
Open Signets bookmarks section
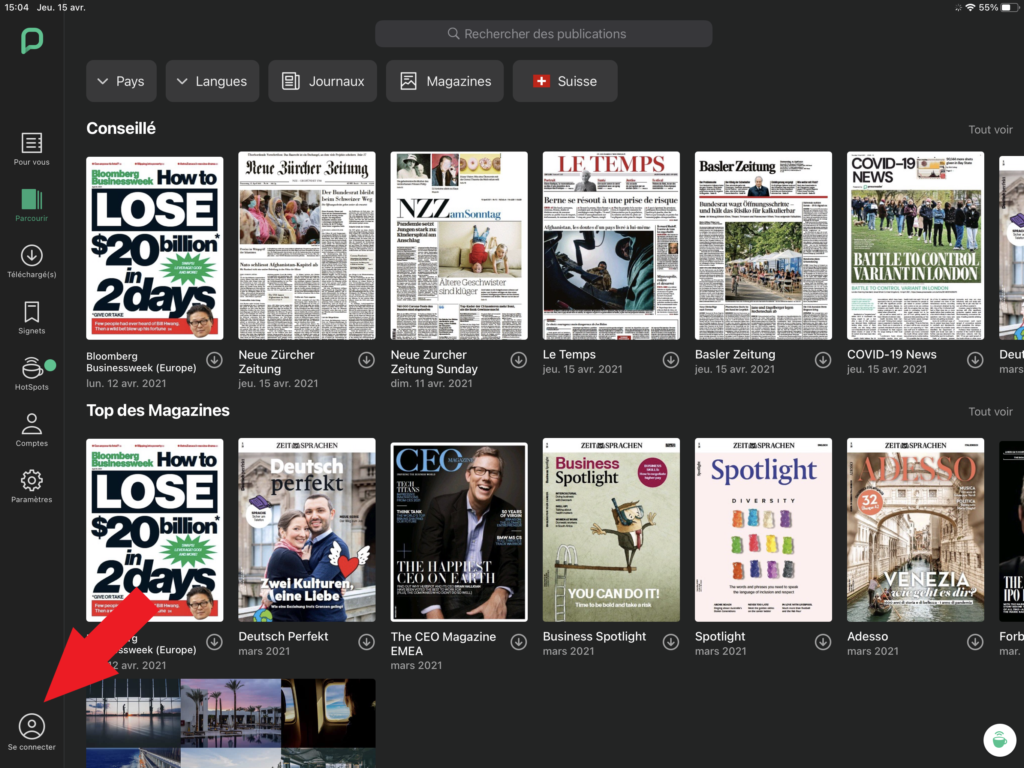click(31, 318)
